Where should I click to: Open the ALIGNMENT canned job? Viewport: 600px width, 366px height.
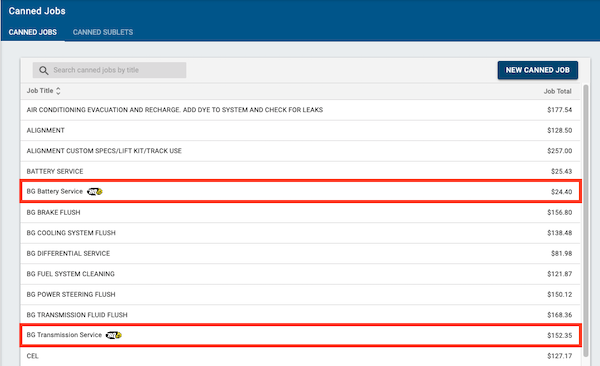300,131
